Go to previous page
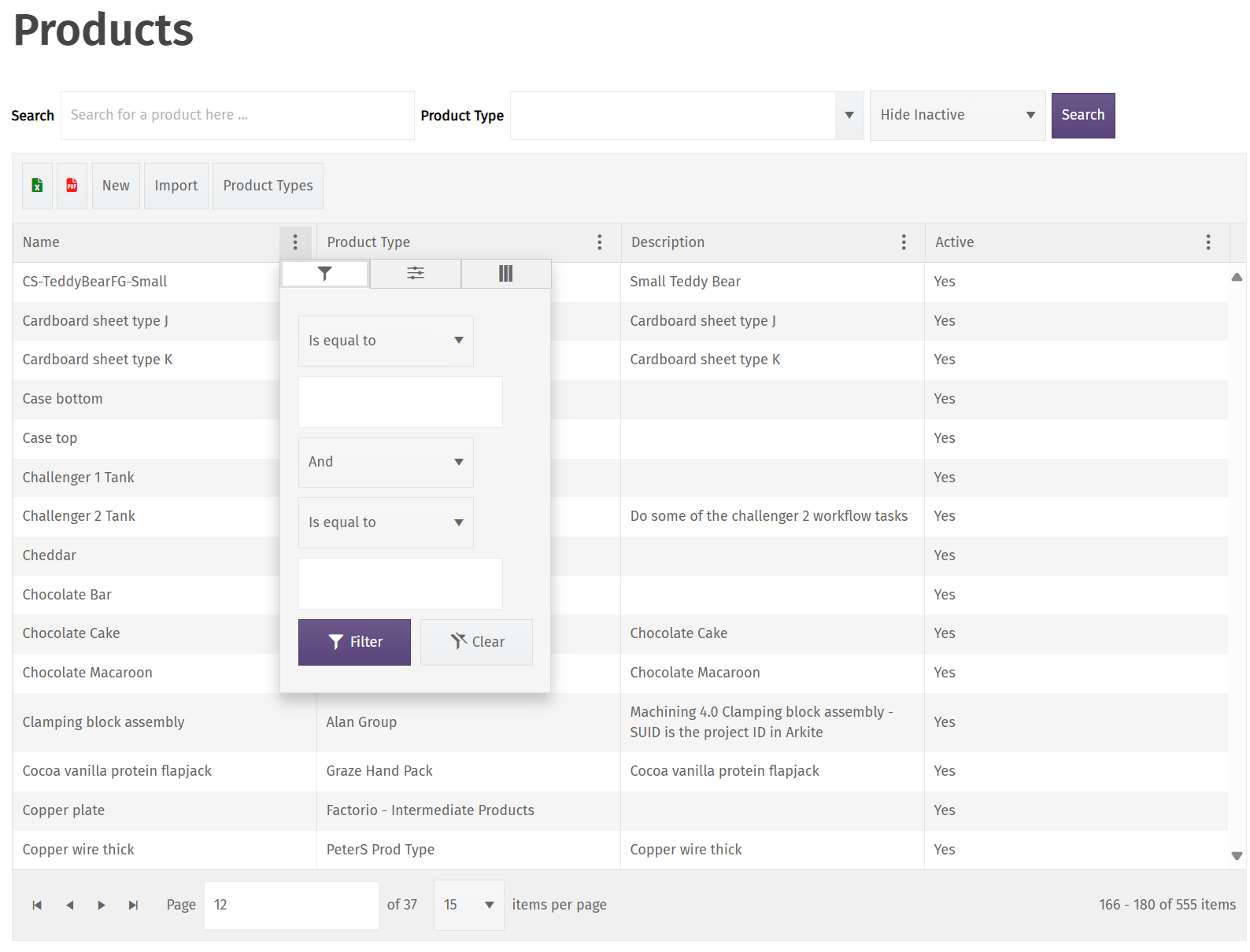1250x952 pixels. coord(70,905)
